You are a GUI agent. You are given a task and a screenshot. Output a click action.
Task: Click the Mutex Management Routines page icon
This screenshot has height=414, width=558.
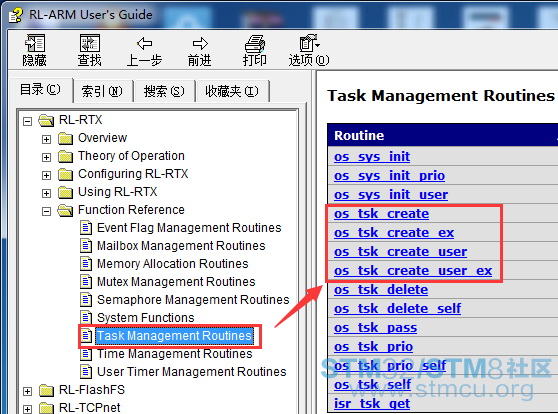[86, 282]
